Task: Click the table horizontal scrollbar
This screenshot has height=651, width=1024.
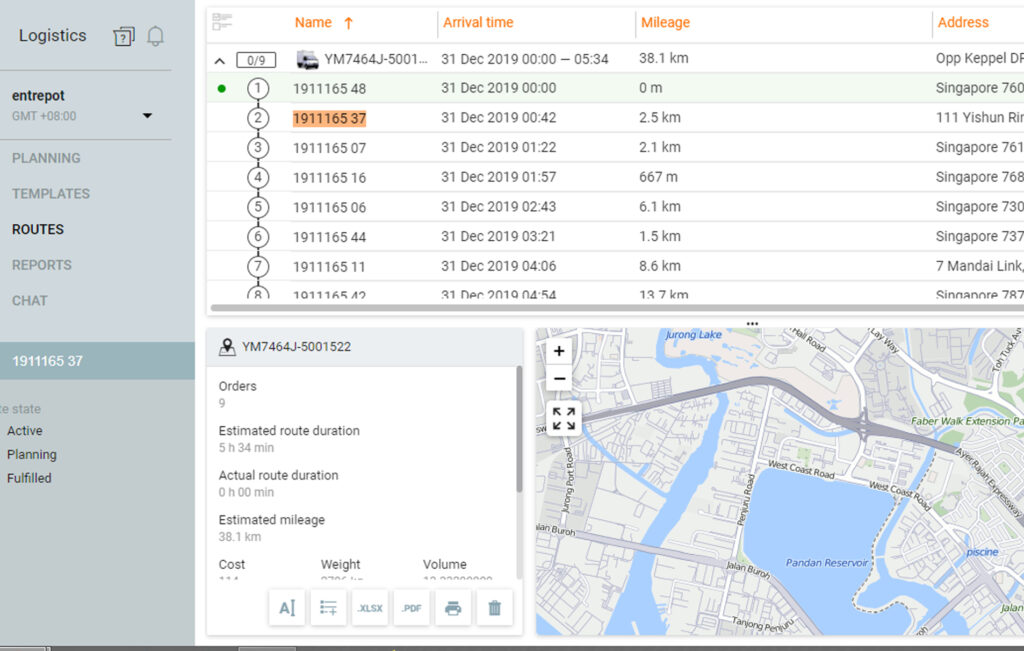Action: coord(616,308)
